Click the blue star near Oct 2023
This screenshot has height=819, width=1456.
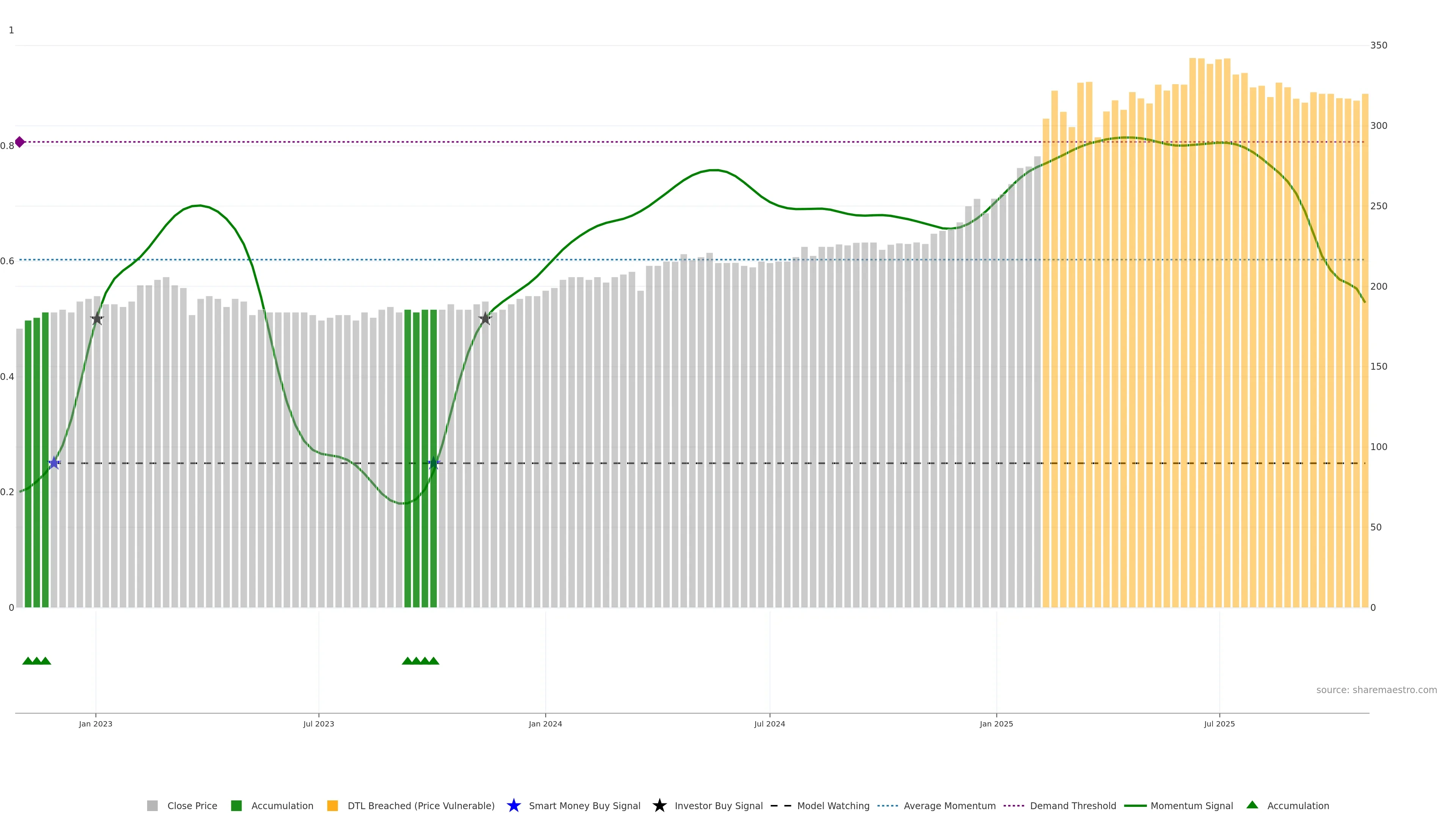(433, 463)
